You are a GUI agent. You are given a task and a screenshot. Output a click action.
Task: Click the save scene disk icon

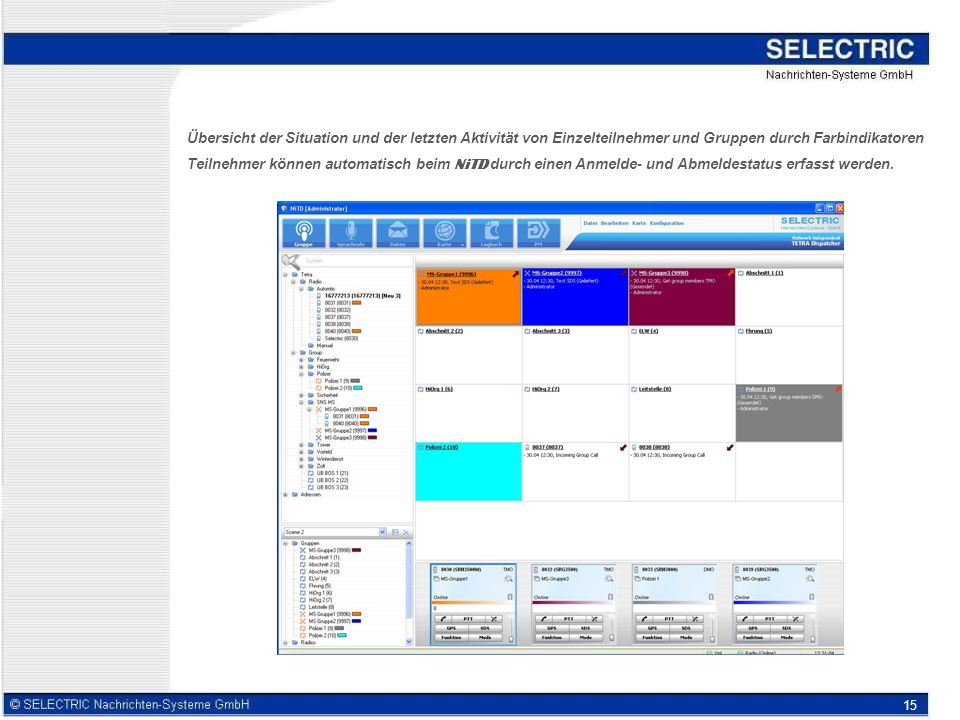click(395, 532)
